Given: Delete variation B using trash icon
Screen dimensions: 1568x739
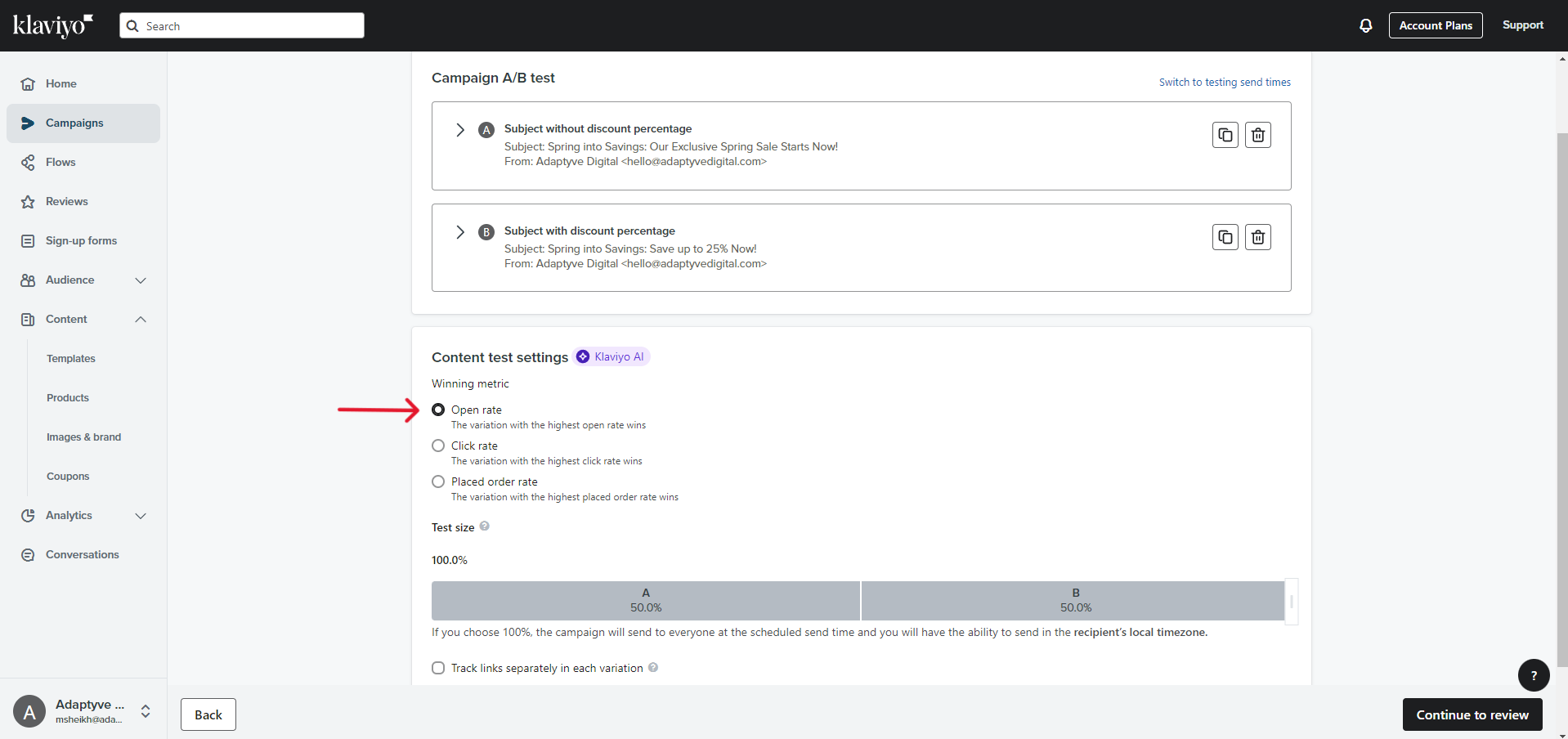Looking at the screenshot, I should 1257,237.
